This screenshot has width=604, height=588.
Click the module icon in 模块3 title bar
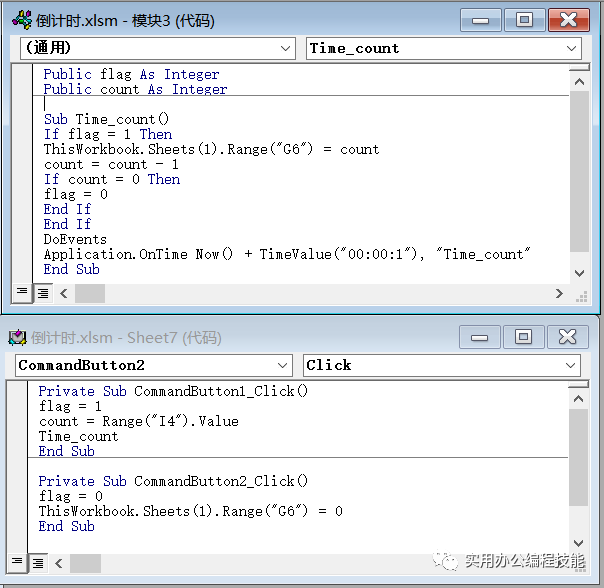click(22, 20)
